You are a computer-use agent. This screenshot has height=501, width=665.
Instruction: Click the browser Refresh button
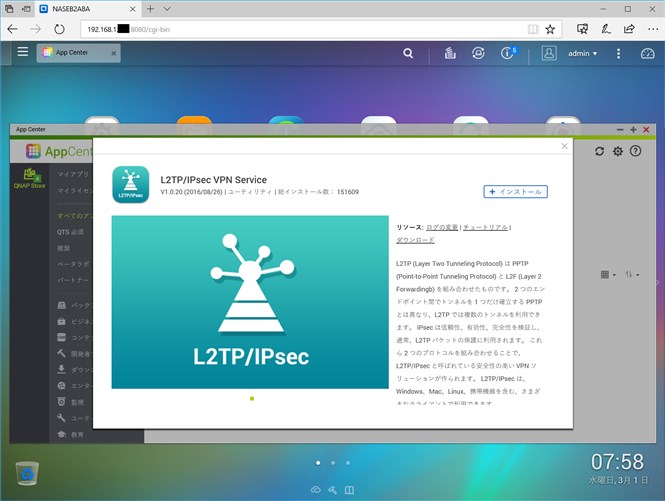(59, 29)
